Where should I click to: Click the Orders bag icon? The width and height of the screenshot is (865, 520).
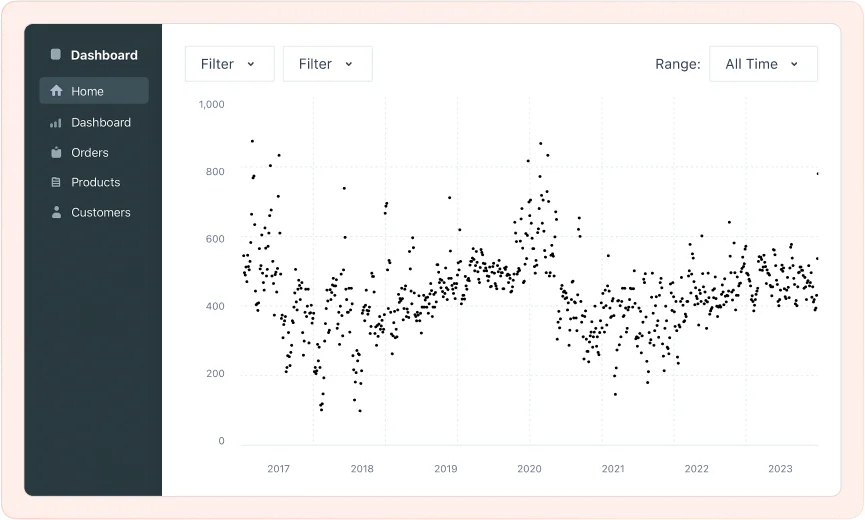click(x=56, y=152)
